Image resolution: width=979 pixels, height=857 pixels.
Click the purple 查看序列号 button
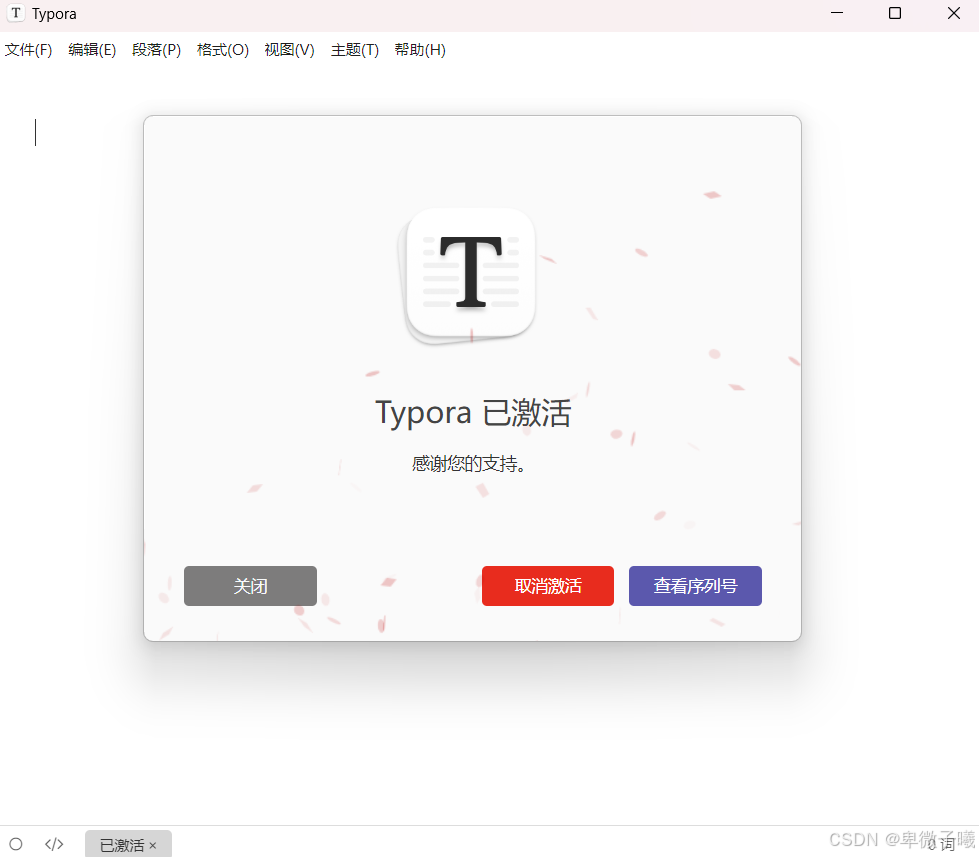tap(695, 585)
